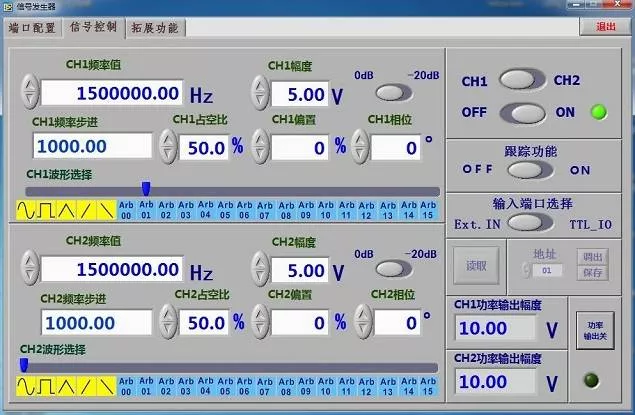Choose CH1 arbitrary waveform Arb 15
The image size is (635, 415).
coord(428,210)
